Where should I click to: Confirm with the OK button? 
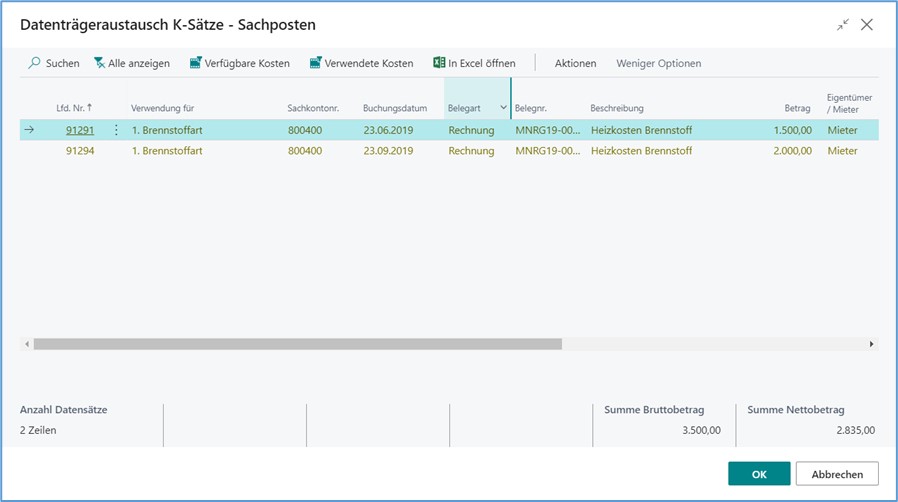tap(759, 473)
